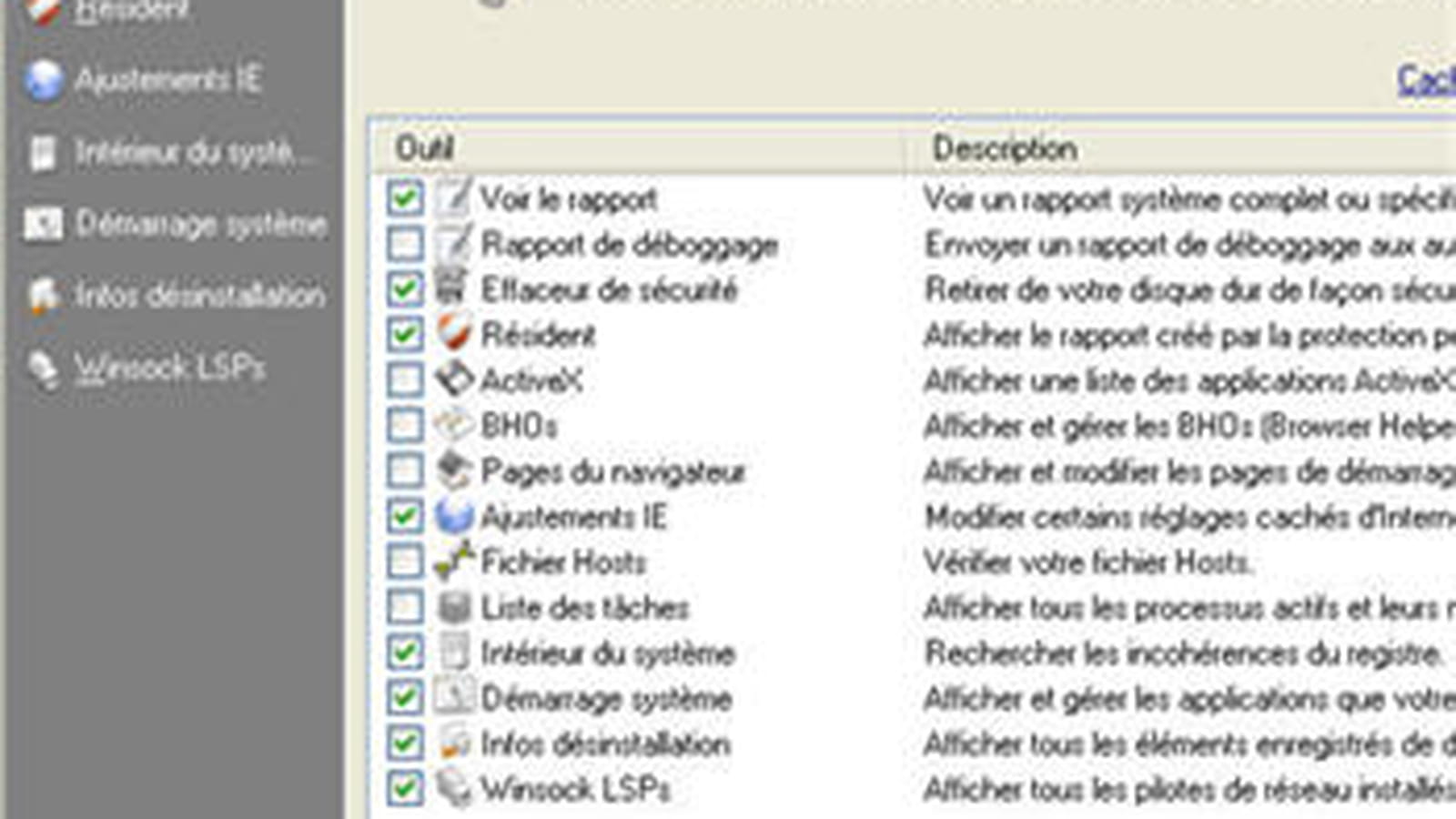Screen dimensions: 1456x819
Task: Tick the Fichier Hosts checkbox
Action: (x=405, y=561)
